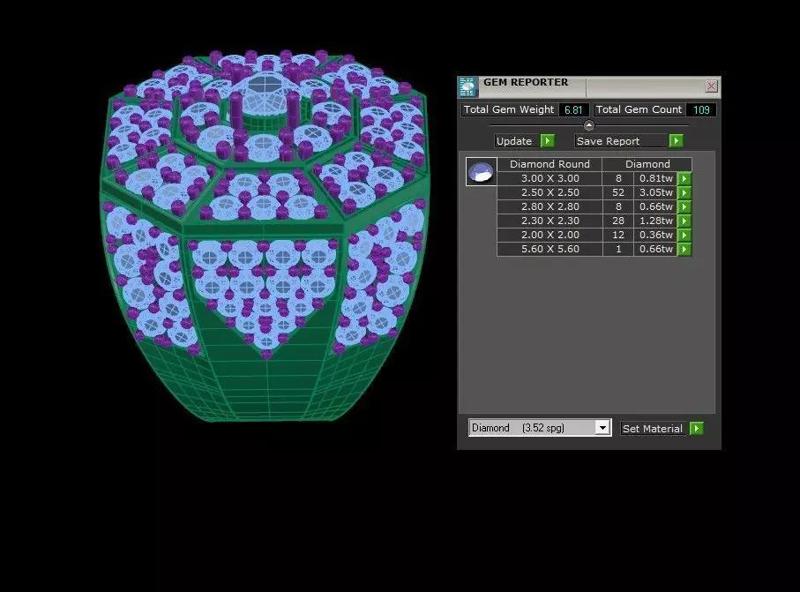800x592 pixels.
Task: Select the 2.50 X 2.50 size cell
Action: click(550, 193)
